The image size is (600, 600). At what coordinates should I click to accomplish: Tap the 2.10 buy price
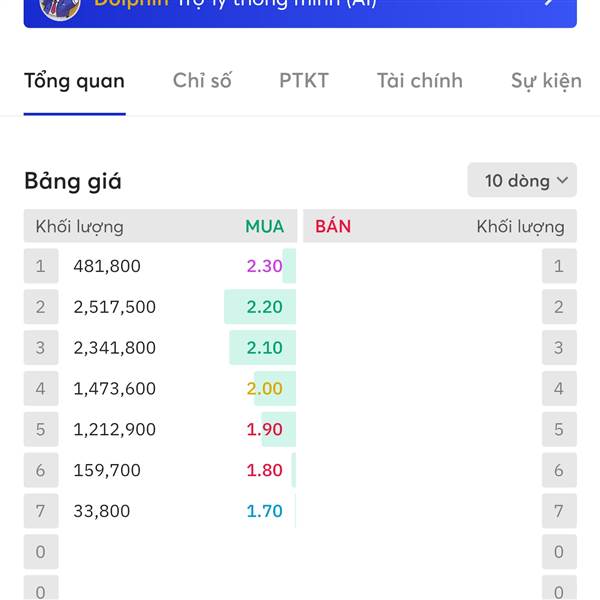[x=264, y=348]
